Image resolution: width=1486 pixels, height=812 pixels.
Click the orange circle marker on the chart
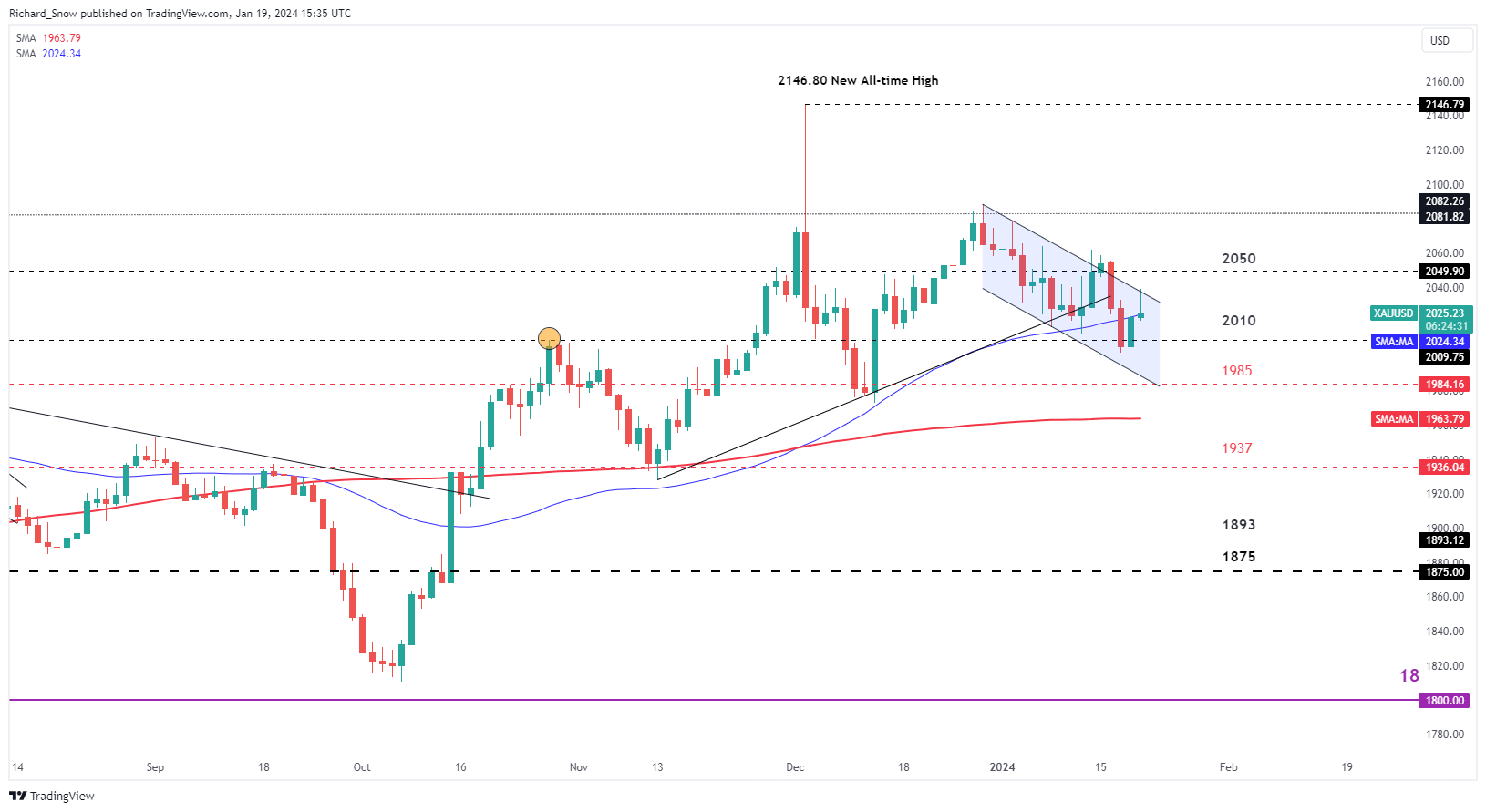(x=549, y=339)
